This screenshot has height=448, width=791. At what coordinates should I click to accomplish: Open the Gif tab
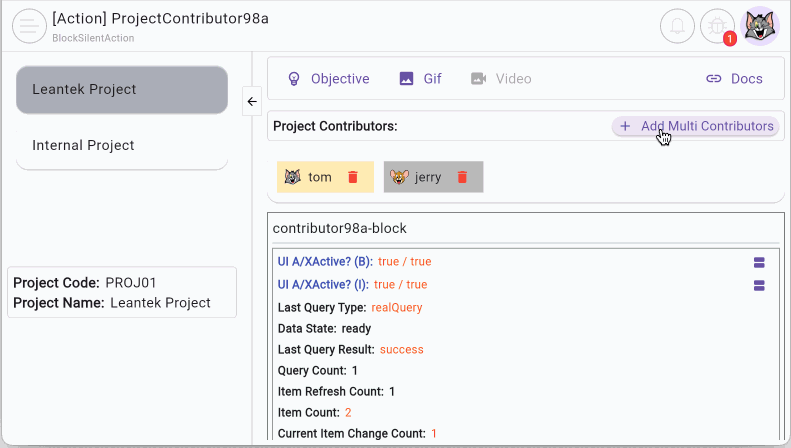pos(420,79)
